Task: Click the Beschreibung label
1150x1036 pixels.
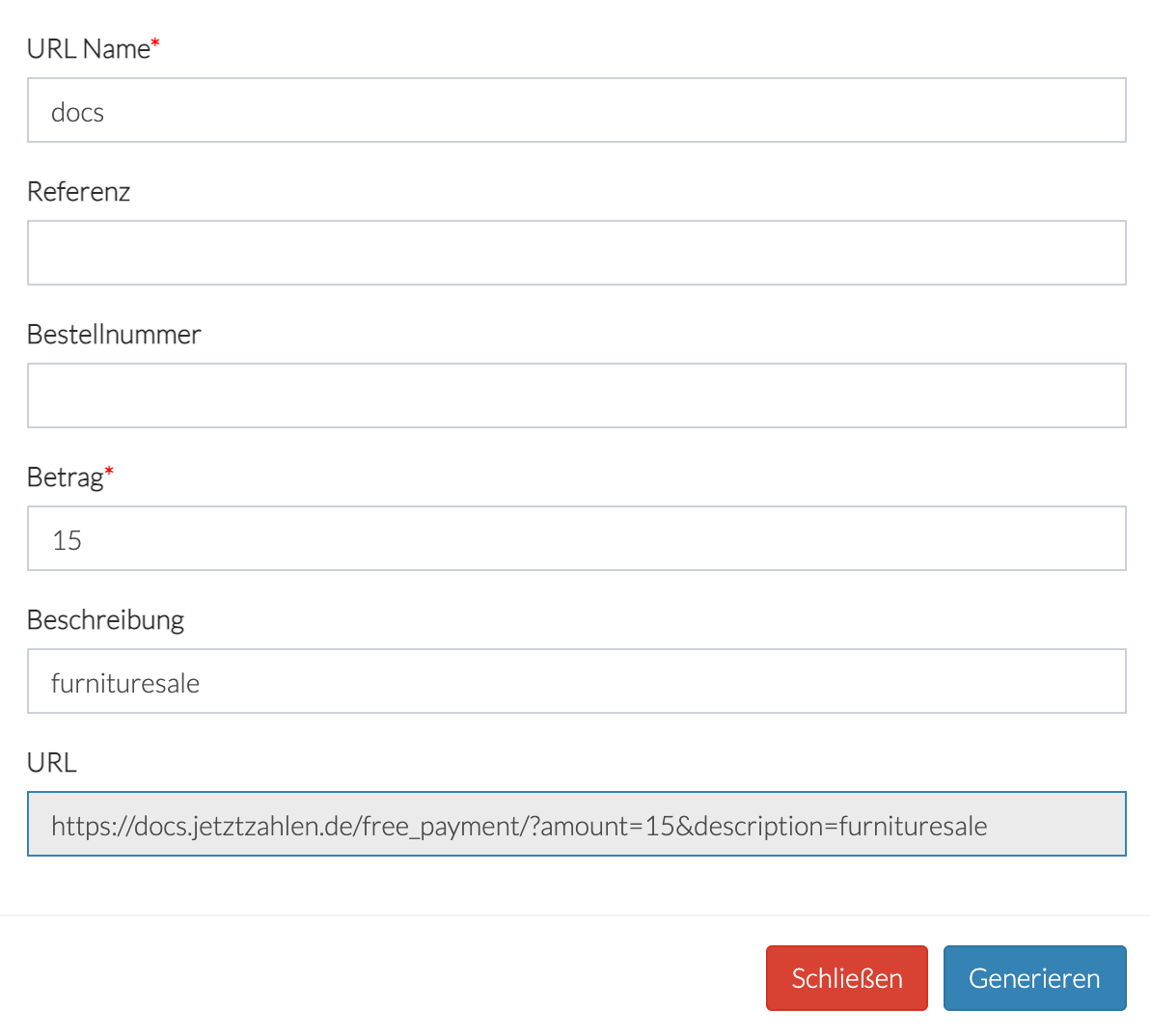Action: pos(105,620)
